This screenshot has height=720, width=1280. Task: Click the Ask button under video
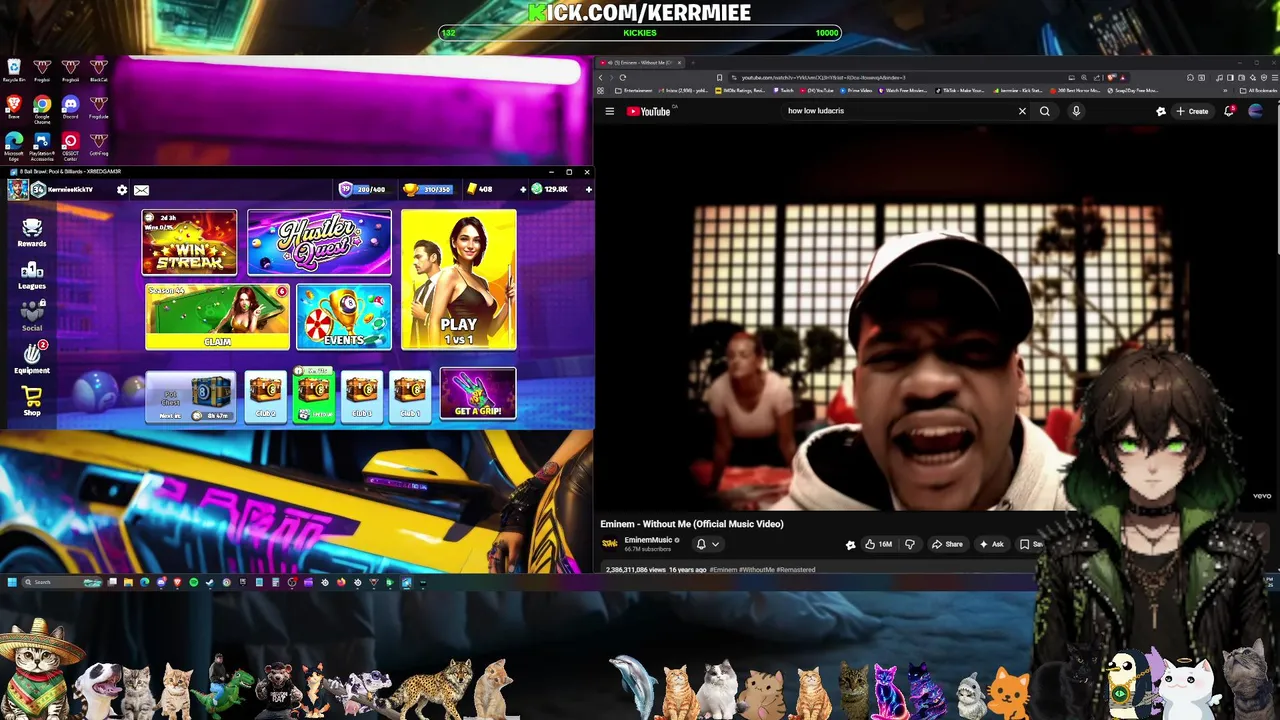tap(992, 544)
